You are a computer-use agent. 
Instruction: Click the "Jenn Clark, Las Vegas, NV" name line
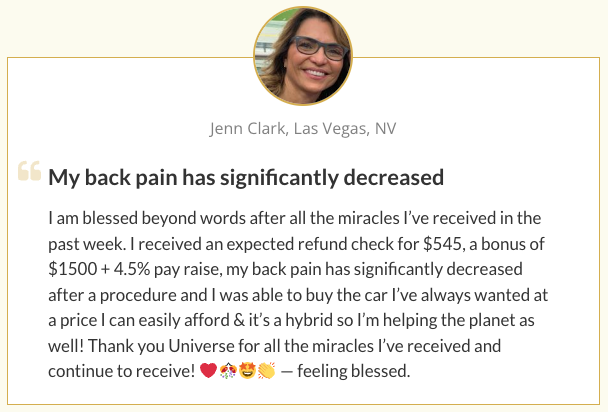pyautogui.click(x=303, y=129)
